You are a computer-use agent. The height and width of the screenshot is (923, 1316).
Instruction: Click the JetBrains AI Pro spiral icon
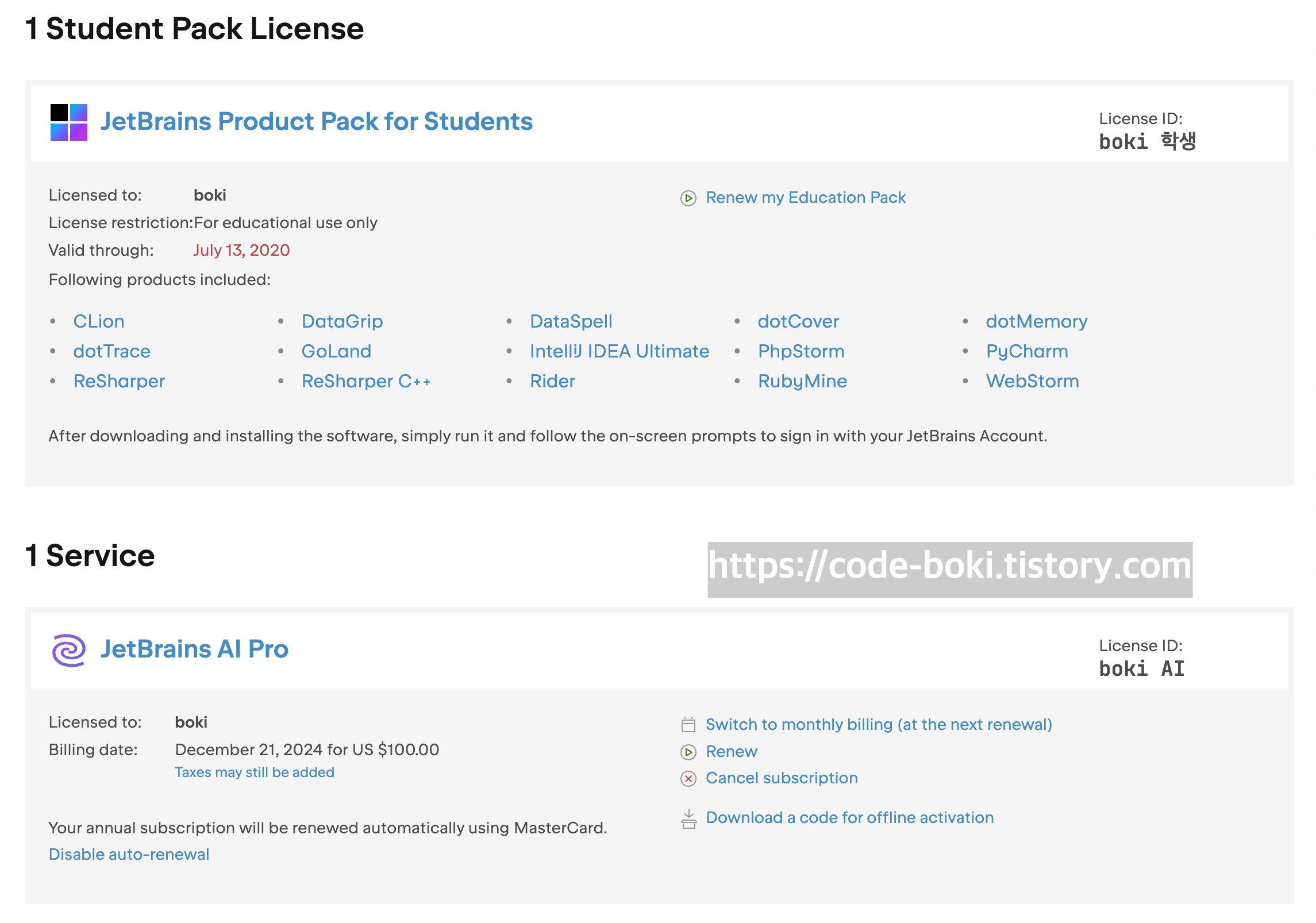click(x=69, y=650)
